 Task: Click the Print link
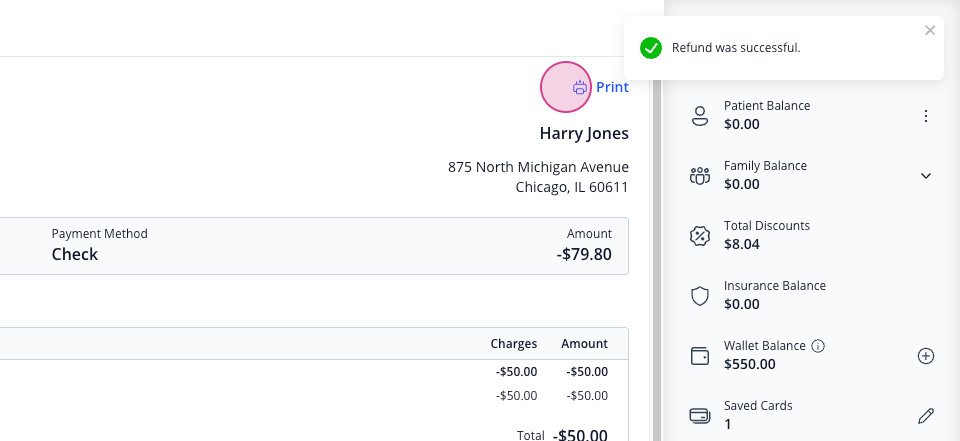click(612, 87)
